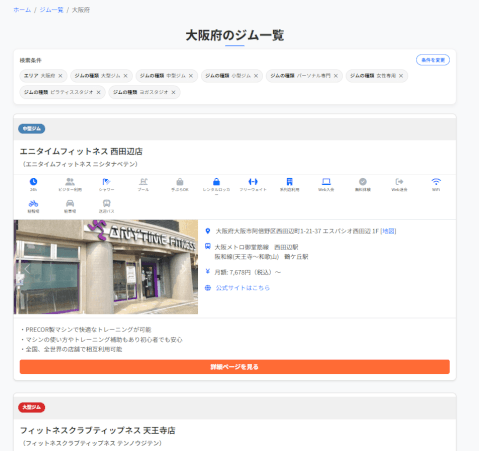Screen dimensions: 479x451
Task: Click the 阪和線 鶴ケ丘駅 station text
Action: click(x=261, y=257)
